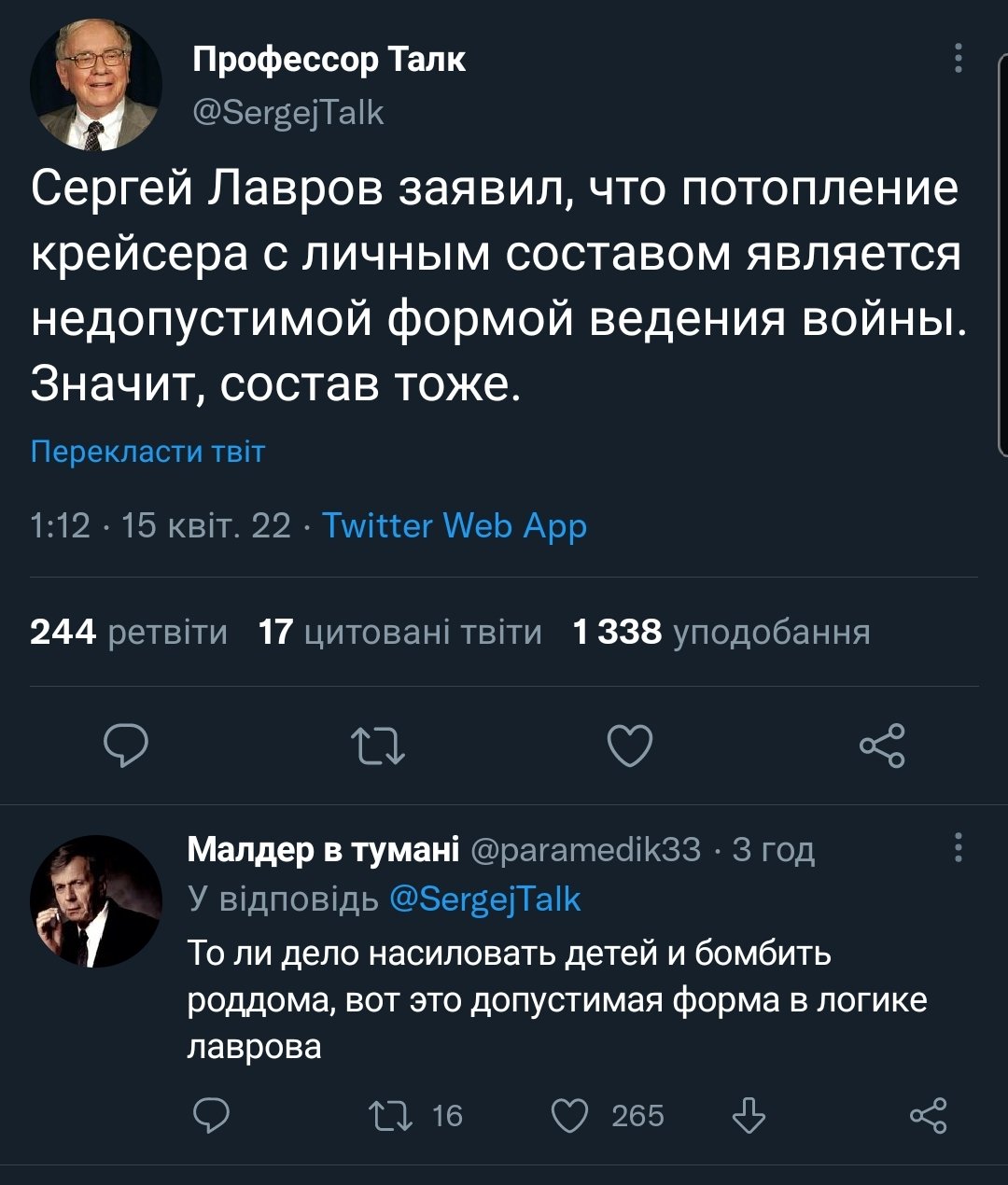Screen dimensions: 1008x1185
Task: Click 'Перекласти твіт' translate link
Action: (x=147, y=452)
